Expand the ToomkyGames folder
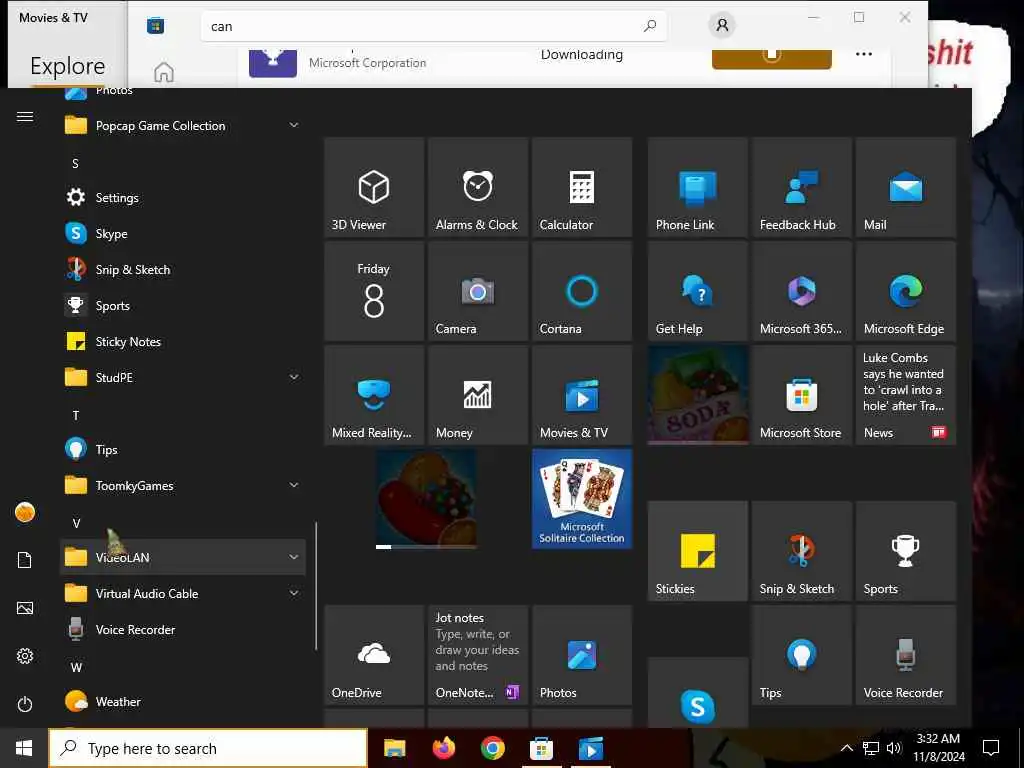 182,485
